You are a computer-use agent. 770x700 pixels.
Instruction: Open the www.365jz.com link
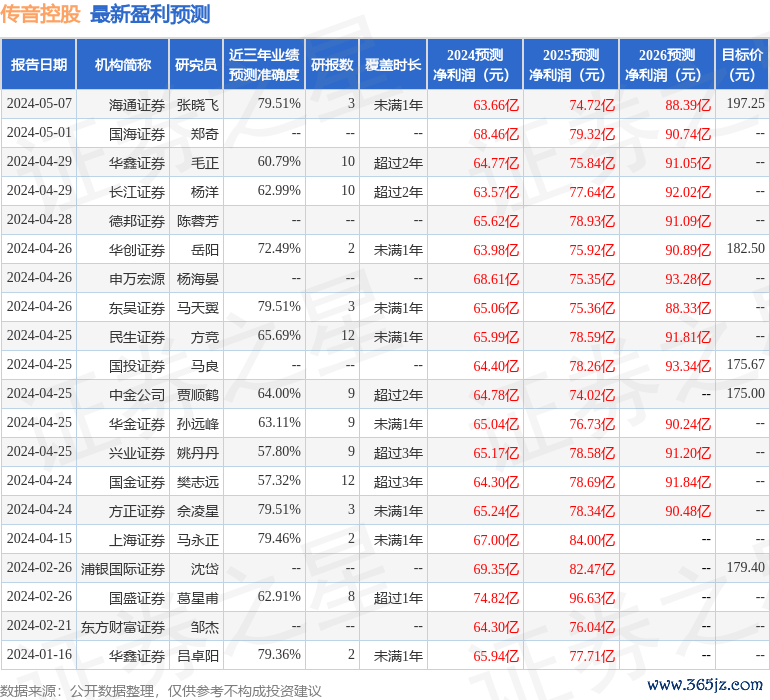[705, 684]
